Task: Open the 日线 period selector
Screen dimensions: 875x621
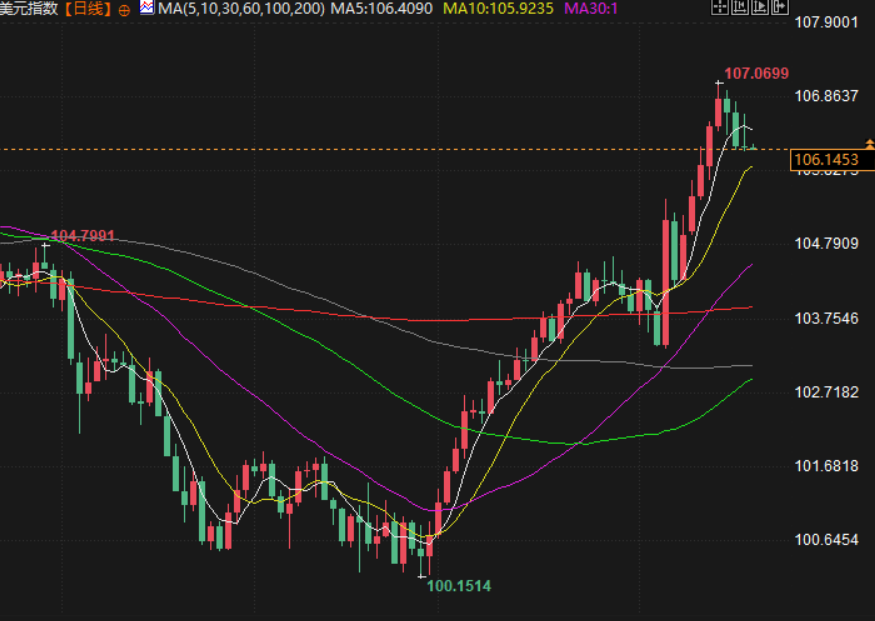Action: pyautogui.click(x=88, y=9)
